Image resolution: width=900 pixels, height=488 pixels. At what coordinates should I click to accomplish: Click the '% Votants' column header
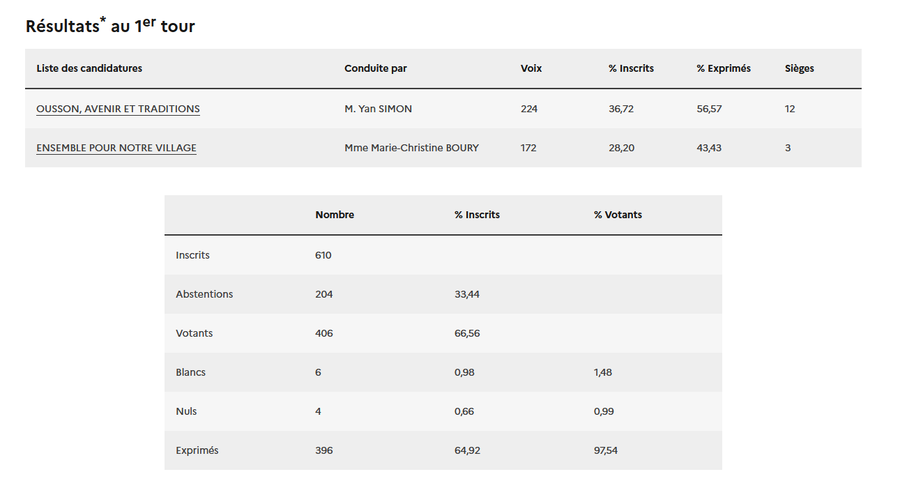[x=618, y=215]
